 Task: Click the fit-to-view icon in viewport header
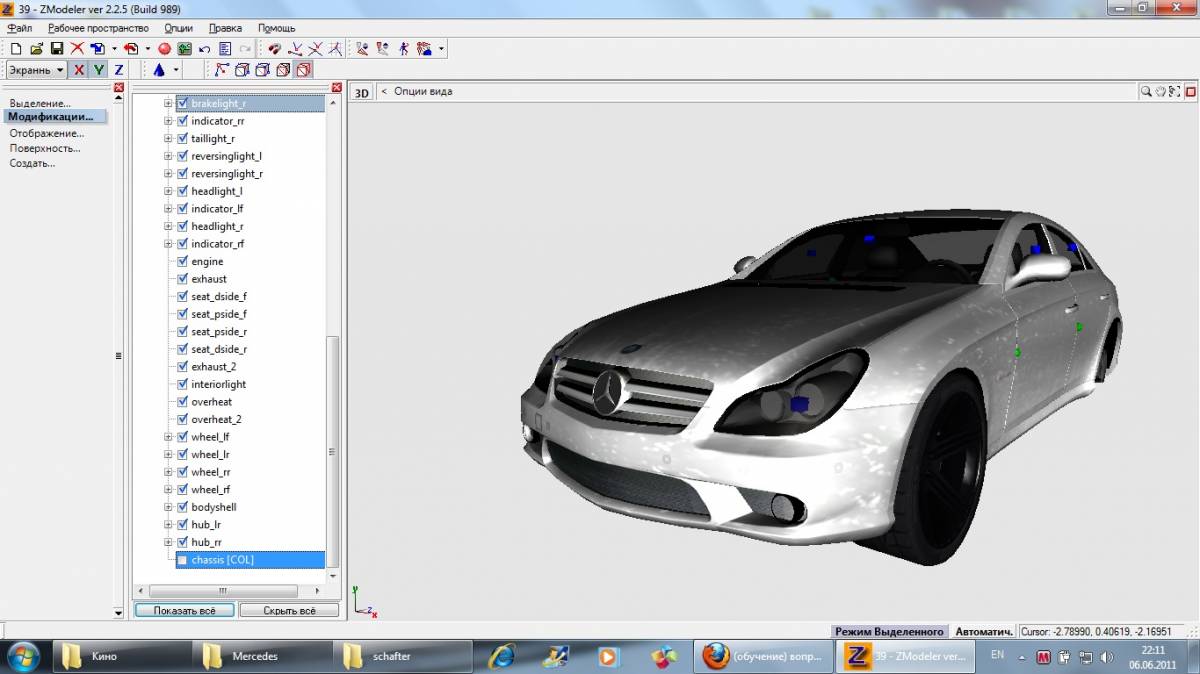pyautogui.click(x=1175, y=92)
